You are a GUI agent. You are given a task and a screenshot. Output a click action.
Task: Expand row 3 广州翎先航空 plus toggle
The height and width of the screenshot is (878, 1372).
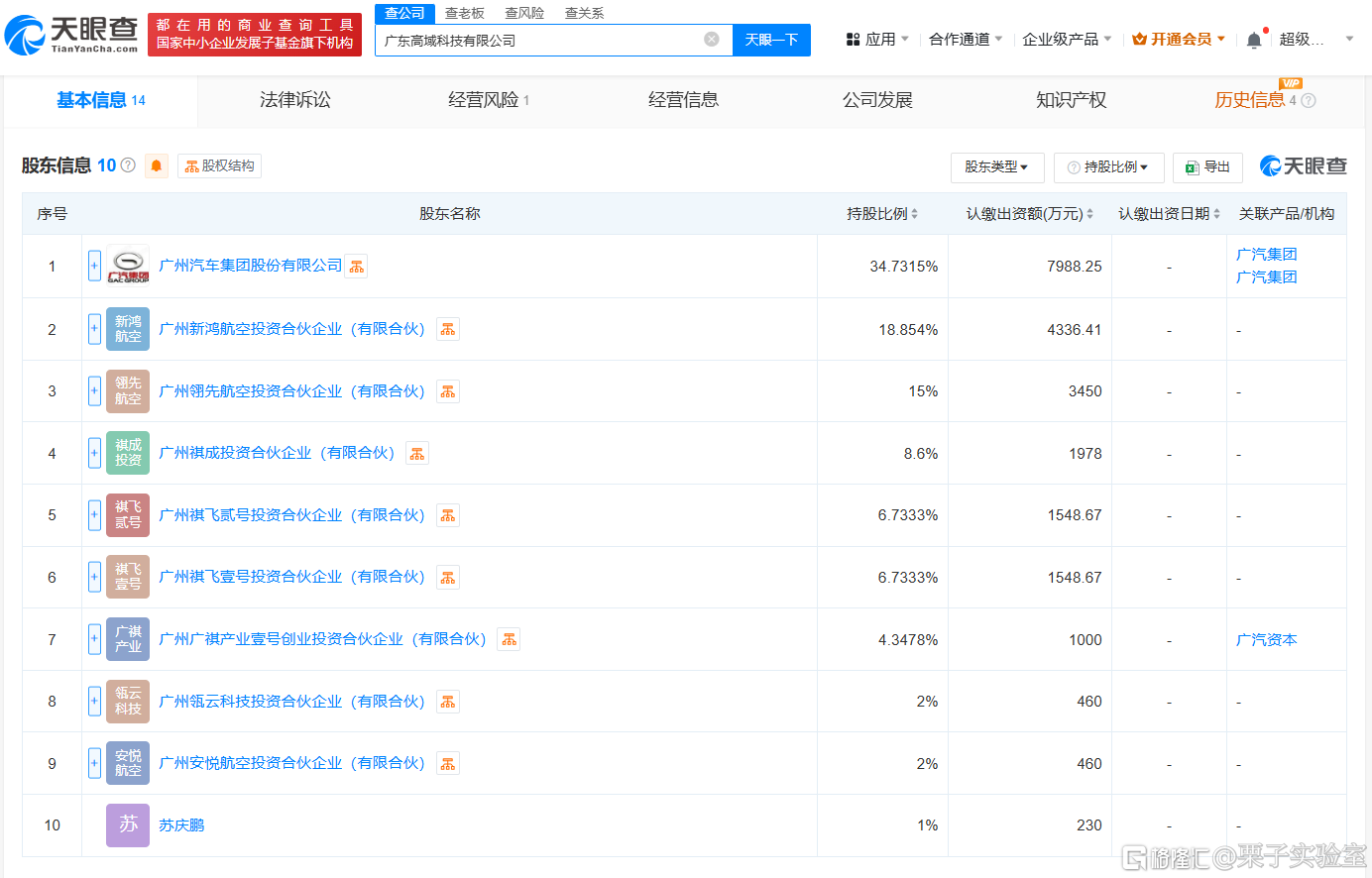point(94,391)
